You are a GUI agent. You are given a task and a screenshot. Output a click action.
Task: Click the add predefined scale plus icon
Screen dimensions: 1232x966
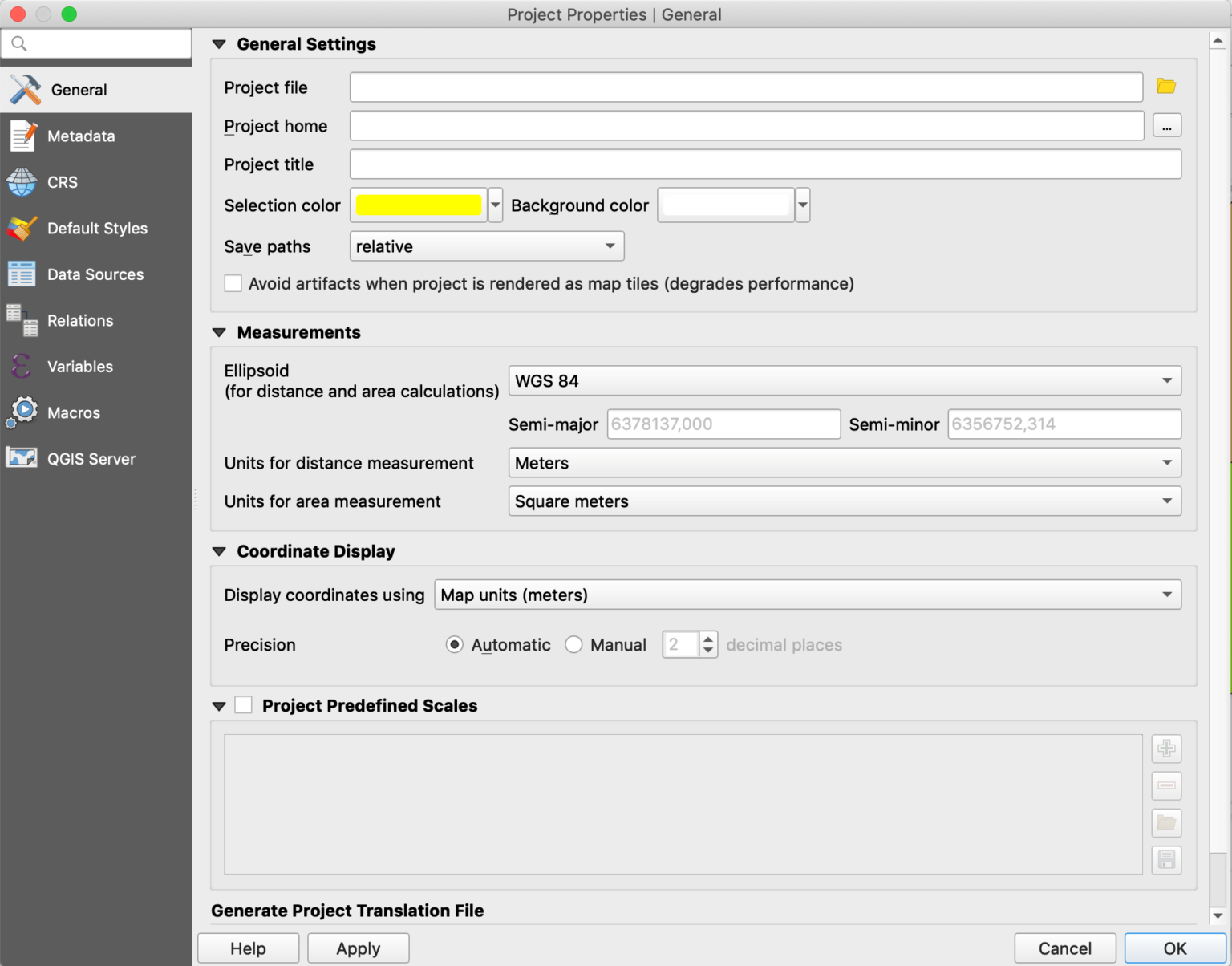click(1166, 749)
